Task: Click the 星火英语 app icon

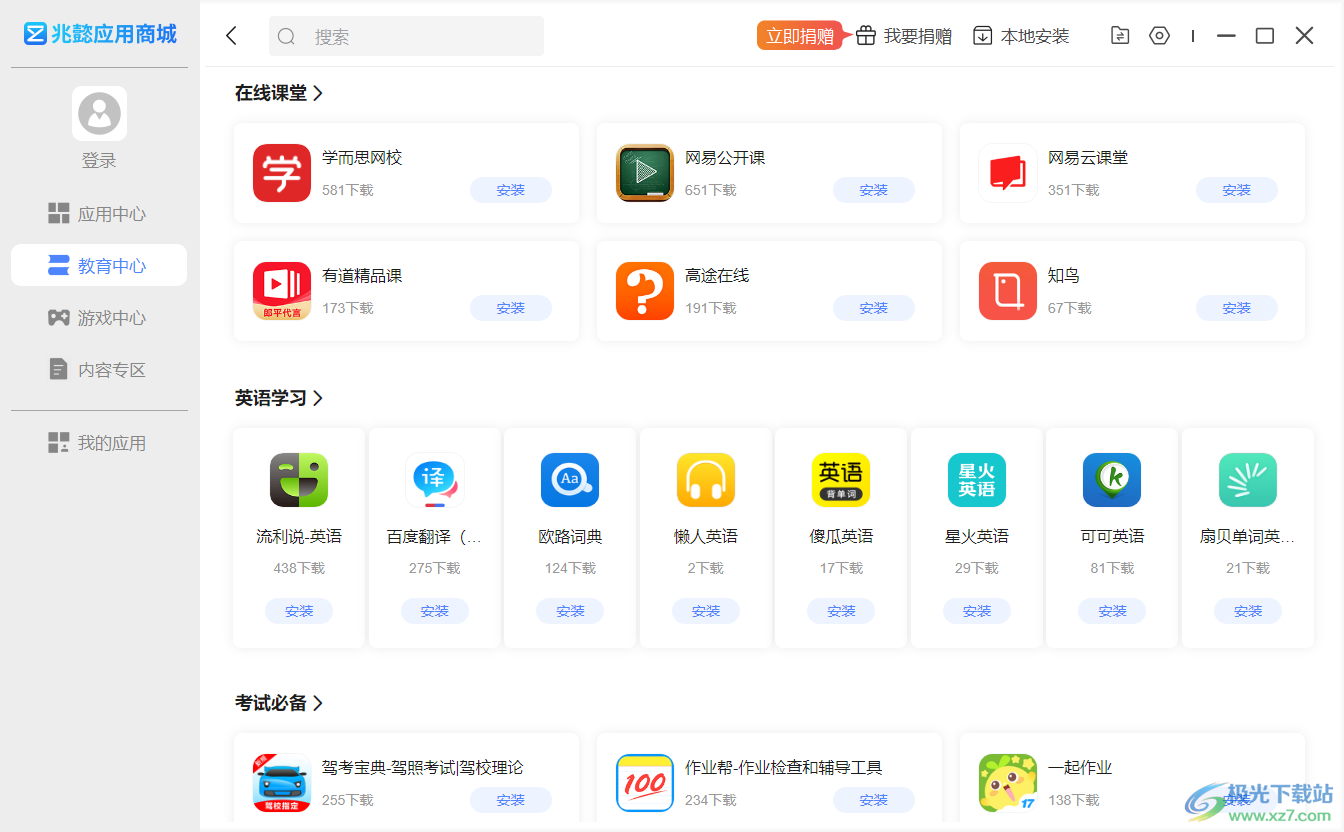Action: [977, 480]
